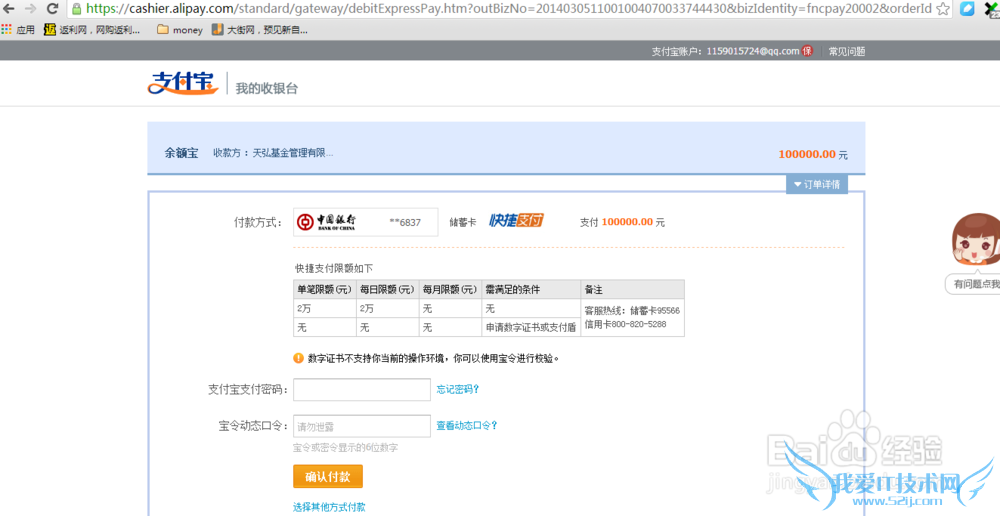Click the 储蓄卡 label beside the bank card
Image resolution: width=1000 pixels, height=516 pixels.
463,222
